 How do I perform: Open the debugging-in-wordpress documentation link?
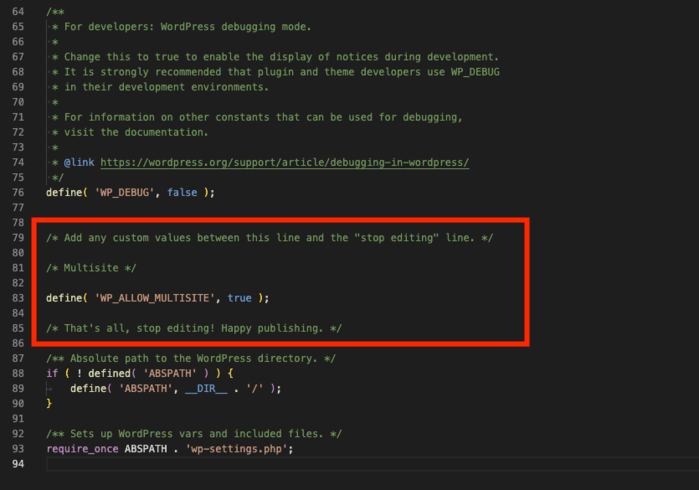284,163
